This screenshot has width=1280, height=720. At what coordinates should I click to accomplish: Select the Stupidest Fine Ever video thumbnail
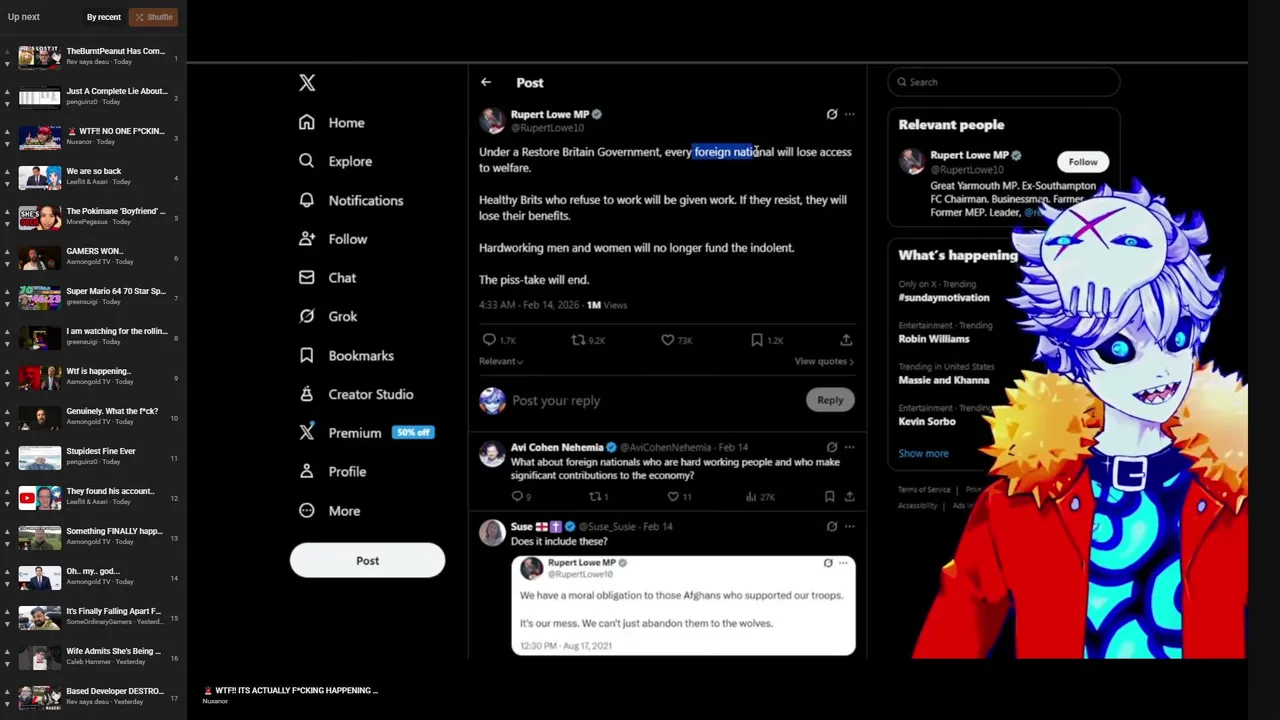[x=40, y=457]
